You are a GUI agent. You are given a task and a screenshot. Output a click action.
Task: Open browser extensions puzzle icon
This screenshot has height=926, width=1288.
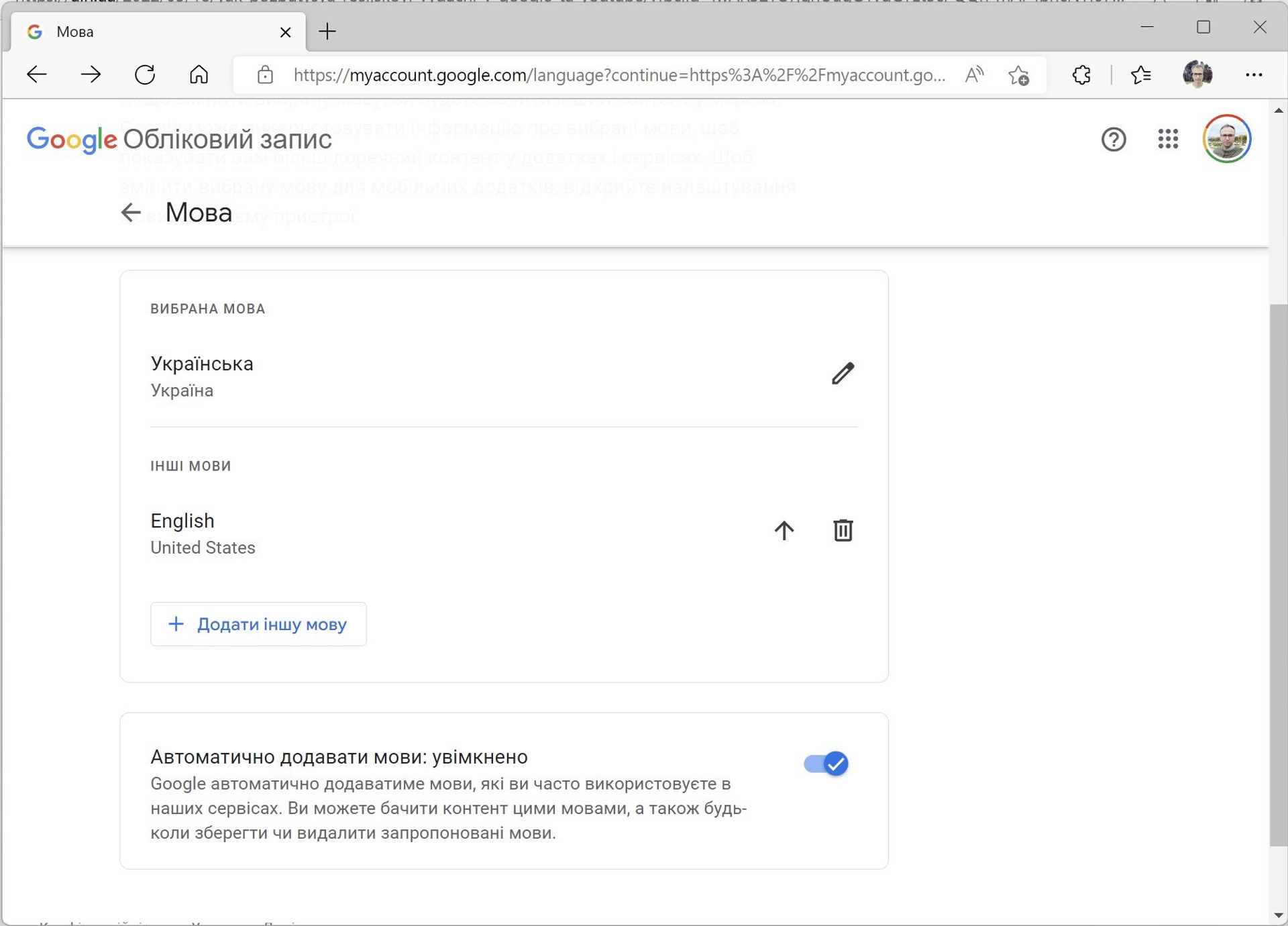pos(1081,74)
